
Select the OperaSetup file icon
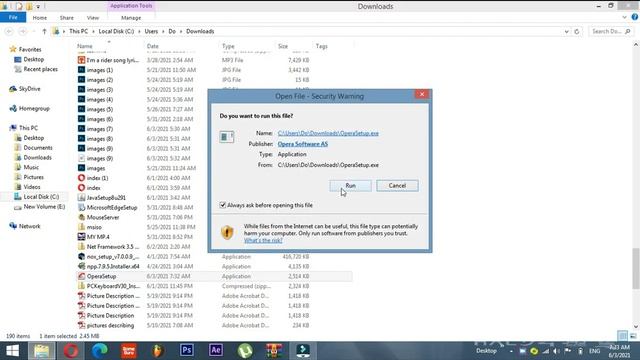pyautogui.click(x=81, y=276)
